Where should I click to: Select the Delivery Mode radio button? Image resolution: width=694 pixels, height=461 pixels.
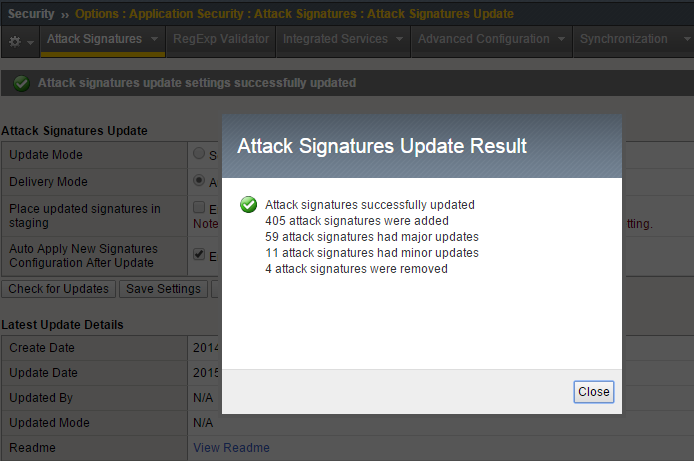pos(199,181)
